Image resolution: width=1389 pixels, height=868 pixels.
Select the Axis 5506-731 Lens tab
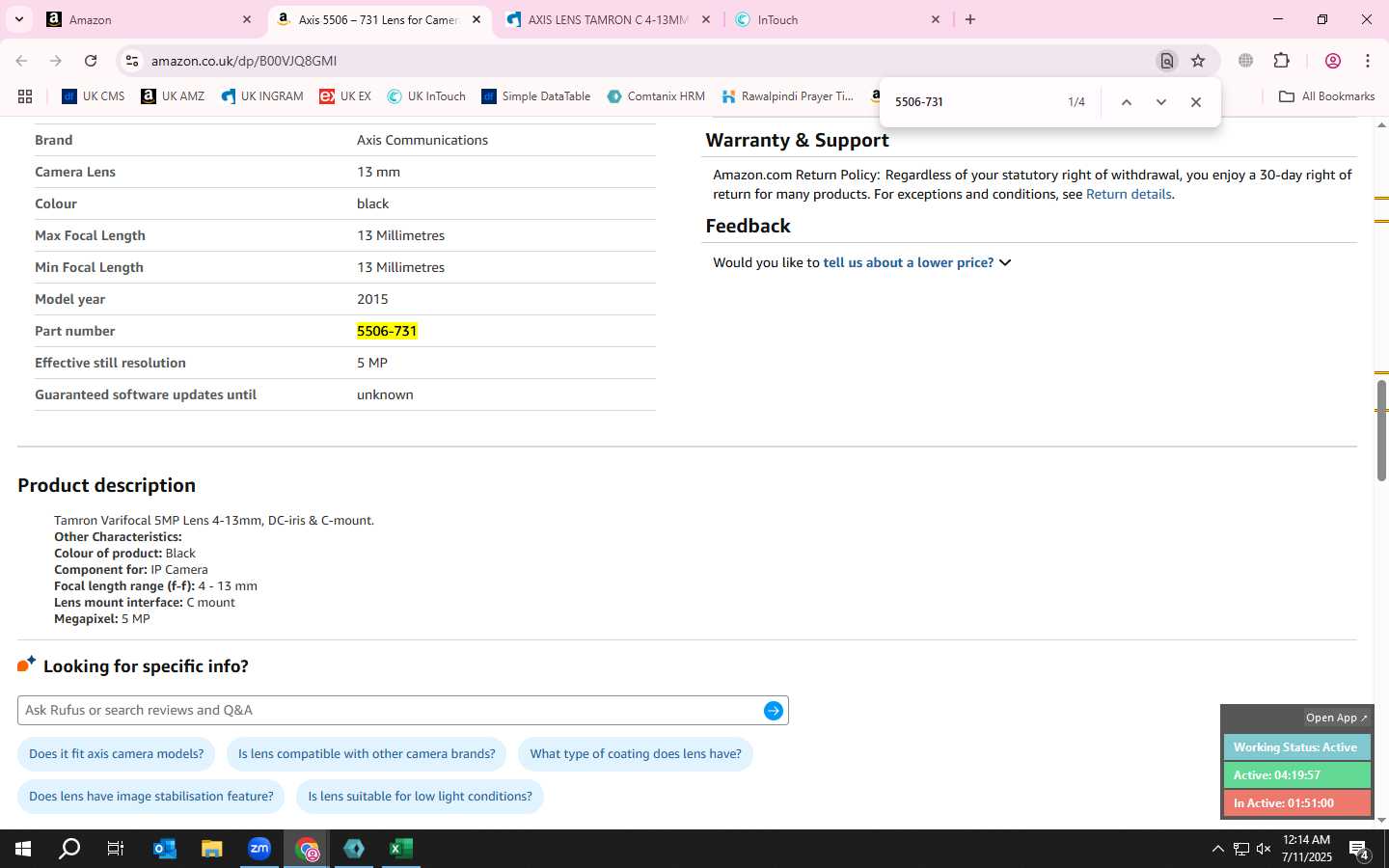tap(378, 19)
